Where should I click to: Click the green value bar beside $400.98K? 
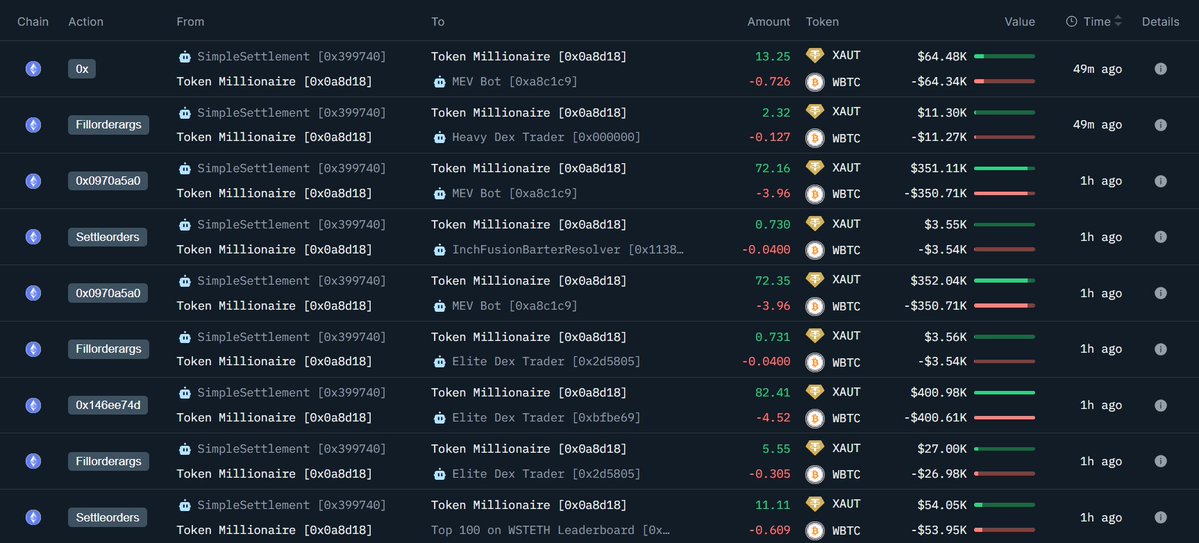[x=1004, y=392]
